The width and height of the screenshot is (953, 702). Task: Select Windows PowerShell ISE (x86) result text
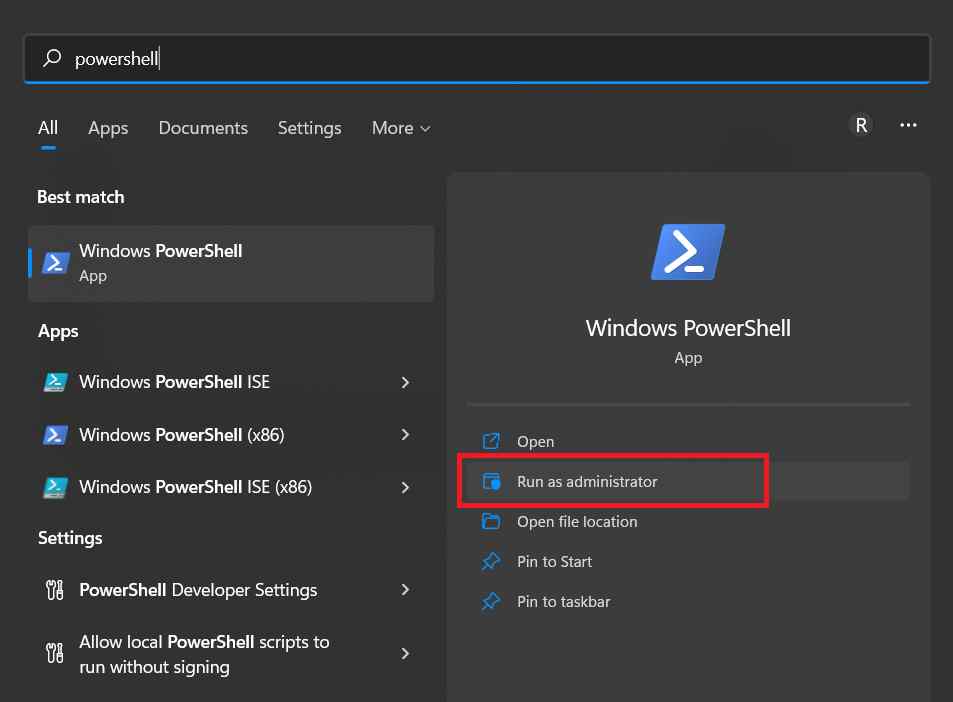click(196, 487)
